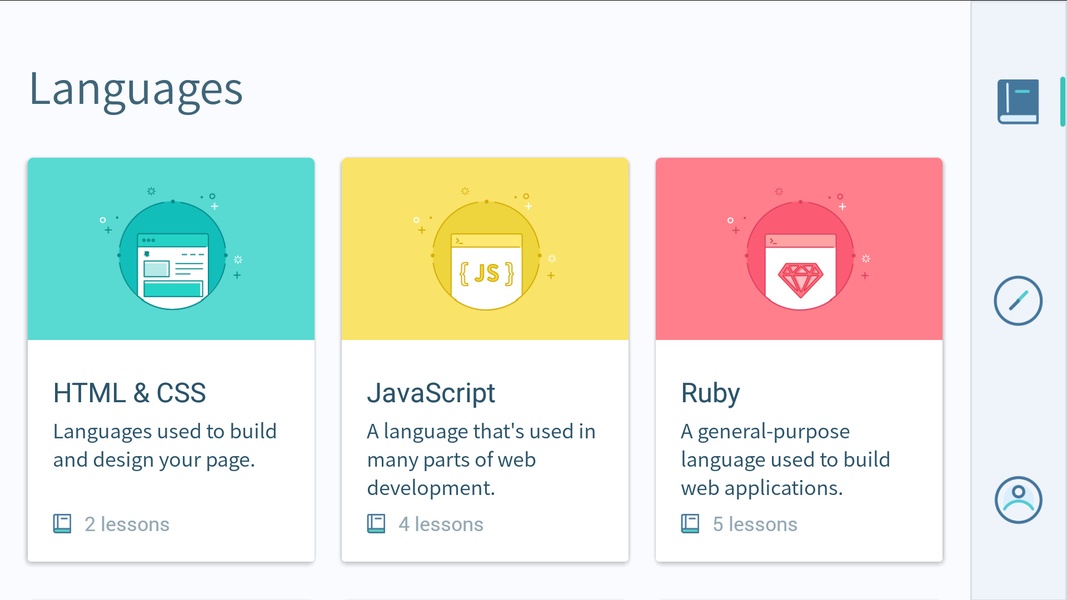Click 'Languages used to build and design your page.'
Screen dimensions: 1067x600
[x=165, y=446]
